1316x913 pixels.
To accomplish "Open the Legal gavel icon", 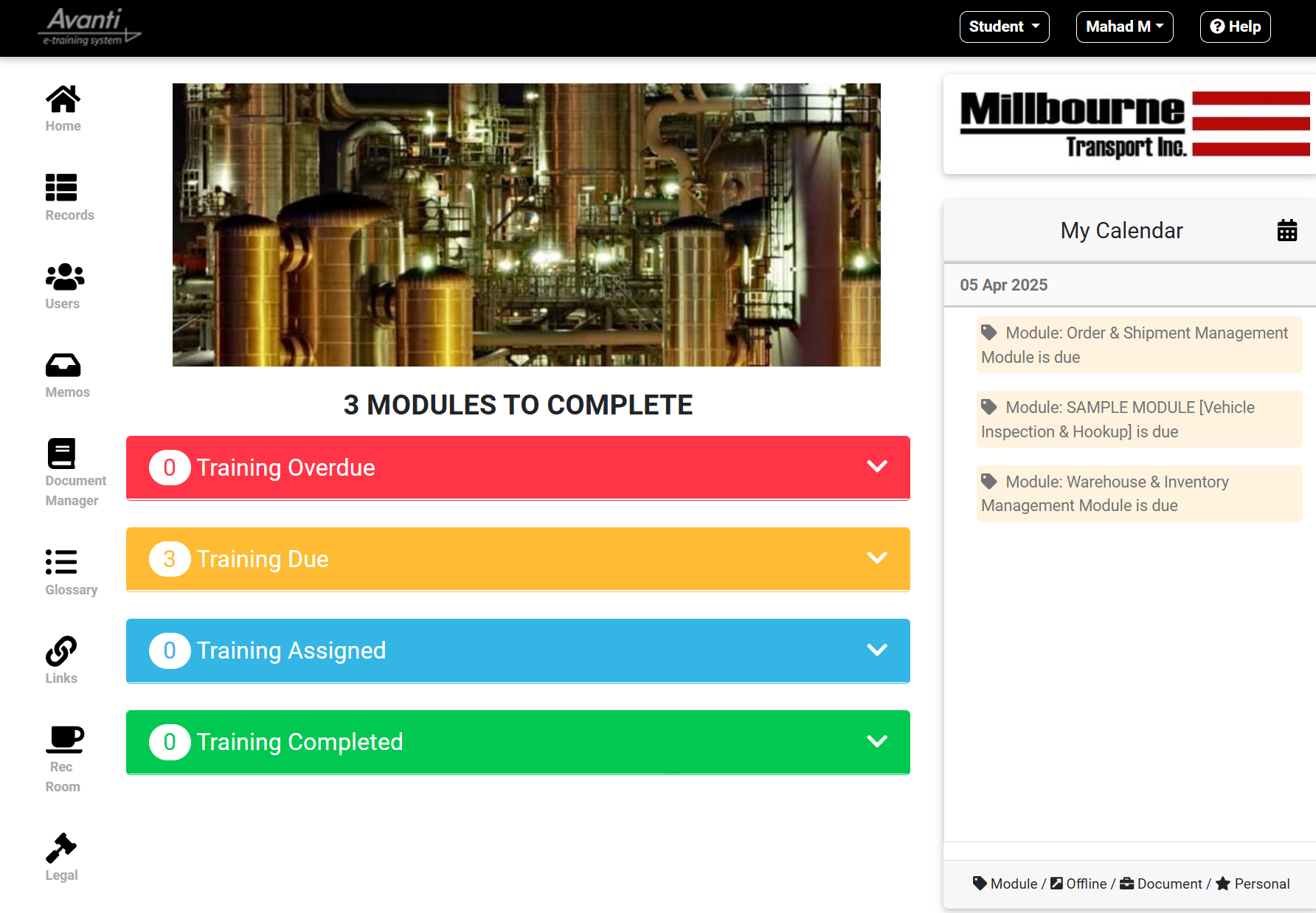I will point(61,848).
